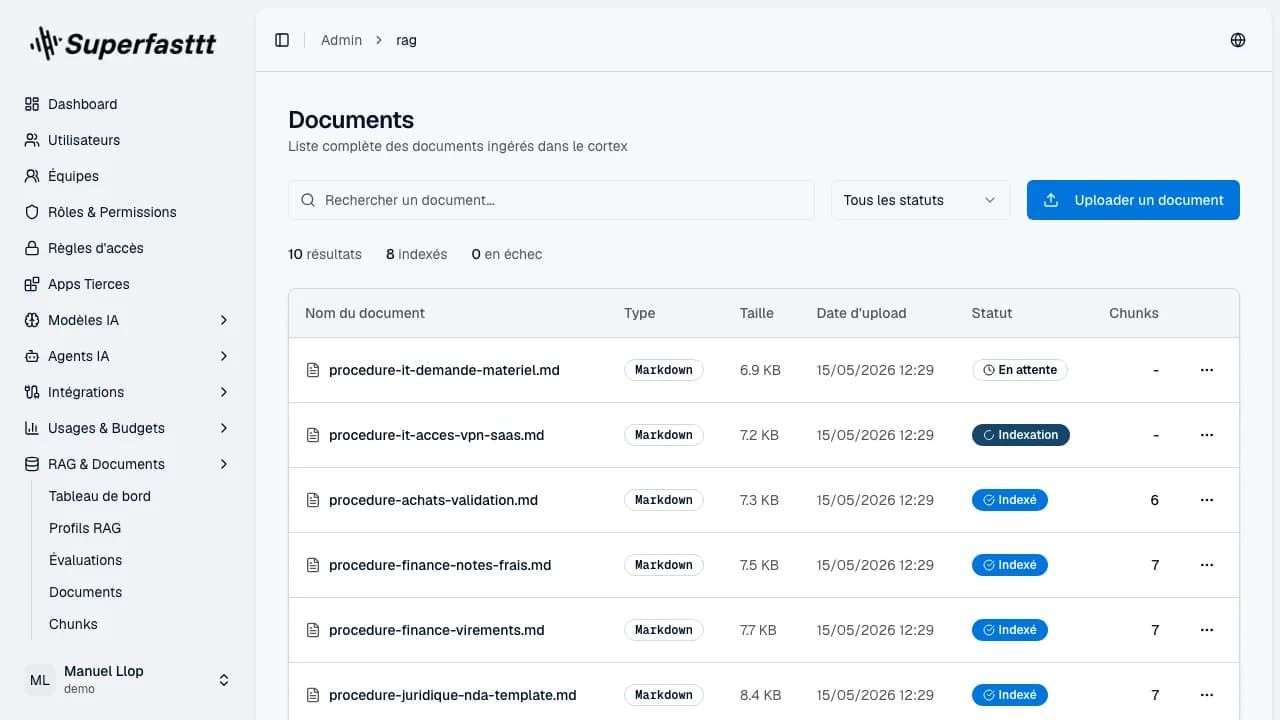Open row actions for procedure-finance-virements.md
The image size is (1280, 720).
point(1207,630)
